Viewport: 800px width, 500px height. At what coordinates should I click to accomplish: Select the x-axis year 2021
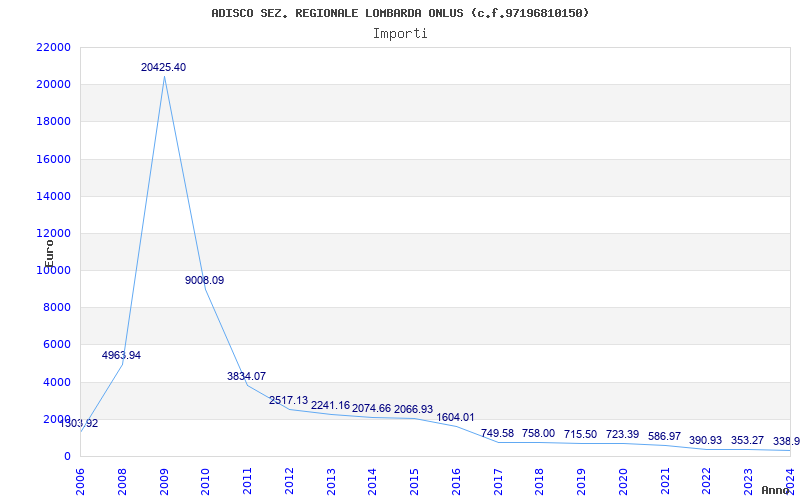pyautogui.click(x=665, y=481)
